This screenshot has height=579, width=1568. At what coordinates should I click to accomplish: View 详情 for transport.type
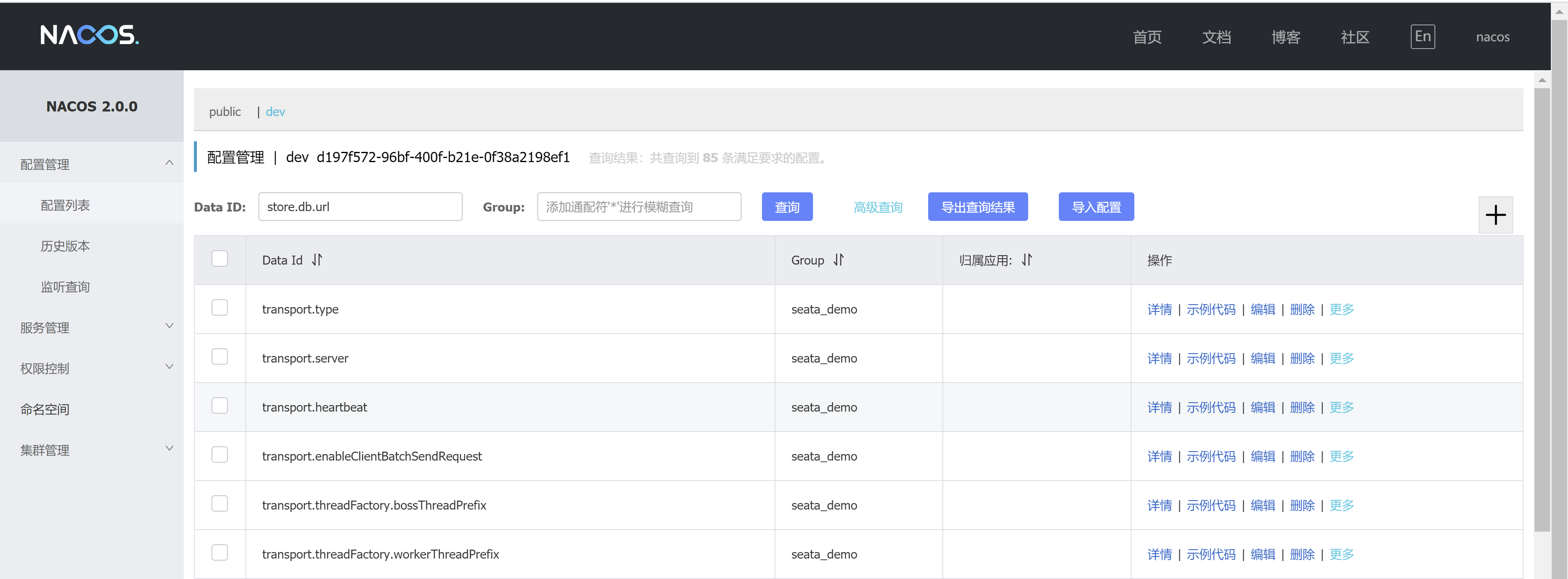click(x=1159, y=309)
